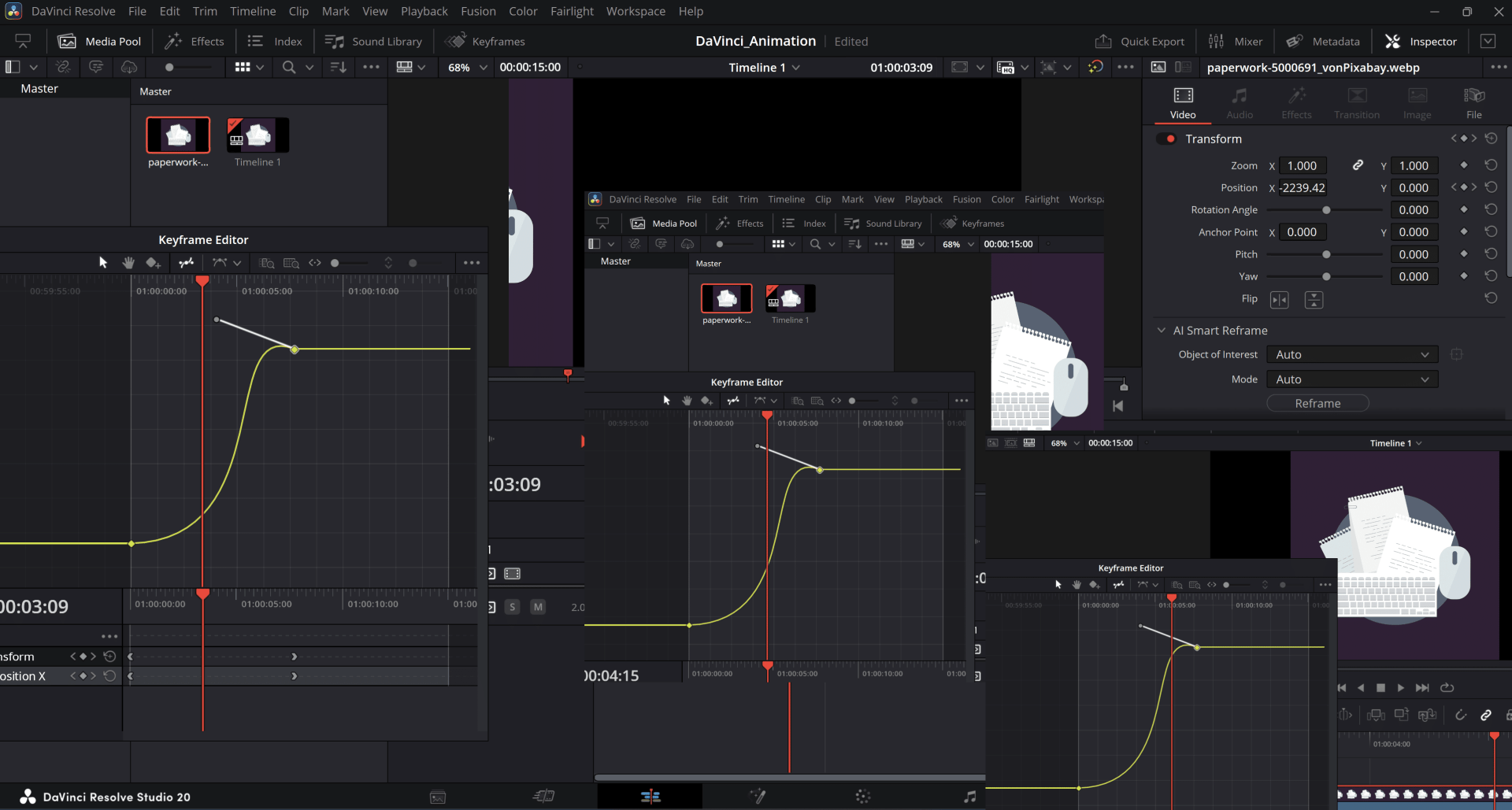Open the Playback menu
Viewport: 1512px width, 810px height.
tap(424, 11)
